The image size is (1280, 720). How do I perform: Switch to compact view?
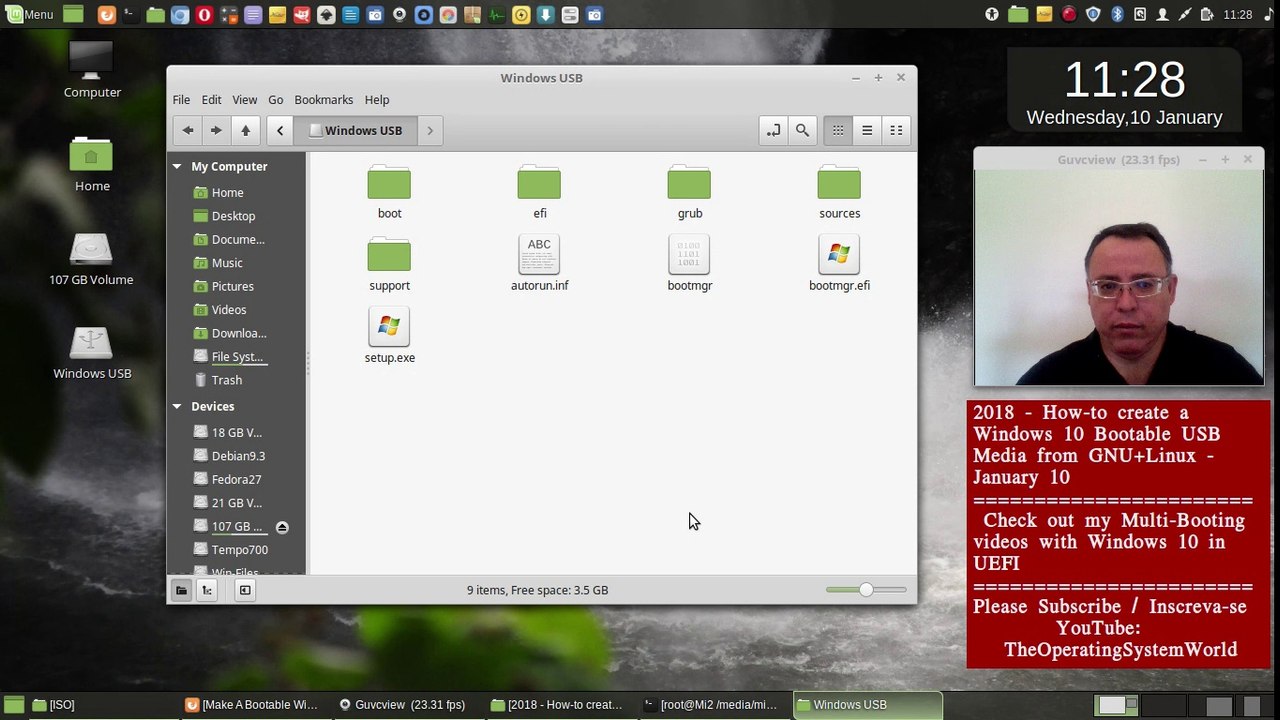pos(896,130)
